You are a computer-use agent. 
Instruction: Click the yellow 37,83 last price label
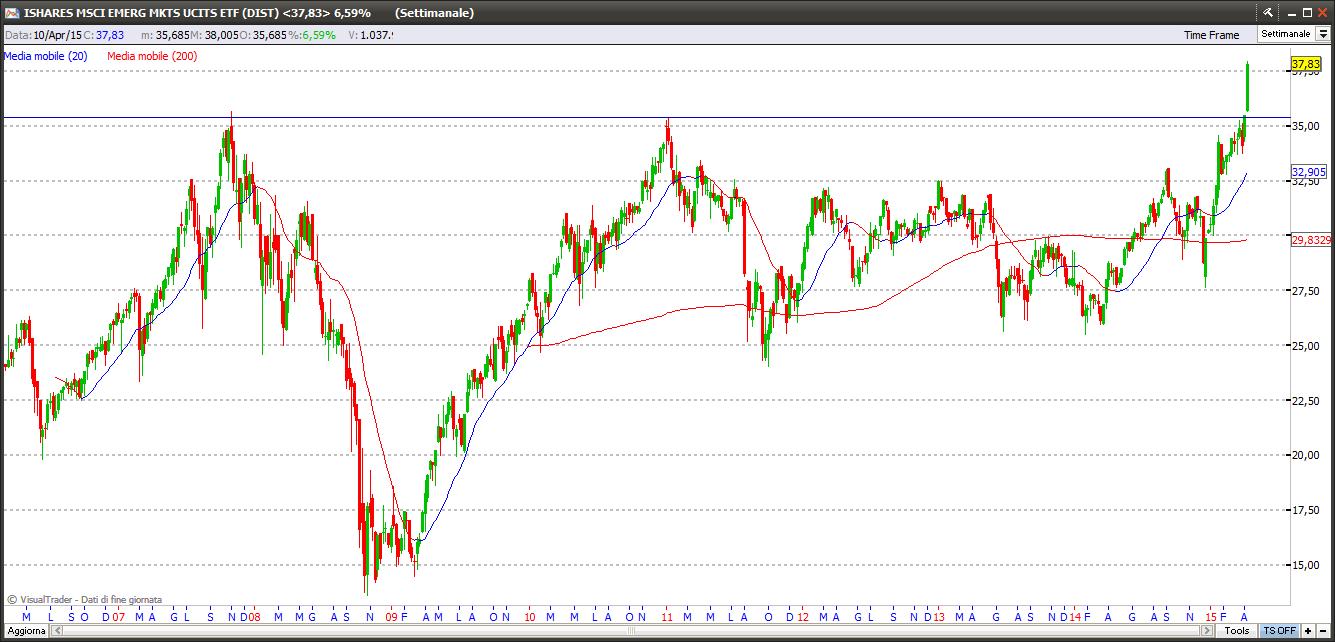[x=1306, y=64]
